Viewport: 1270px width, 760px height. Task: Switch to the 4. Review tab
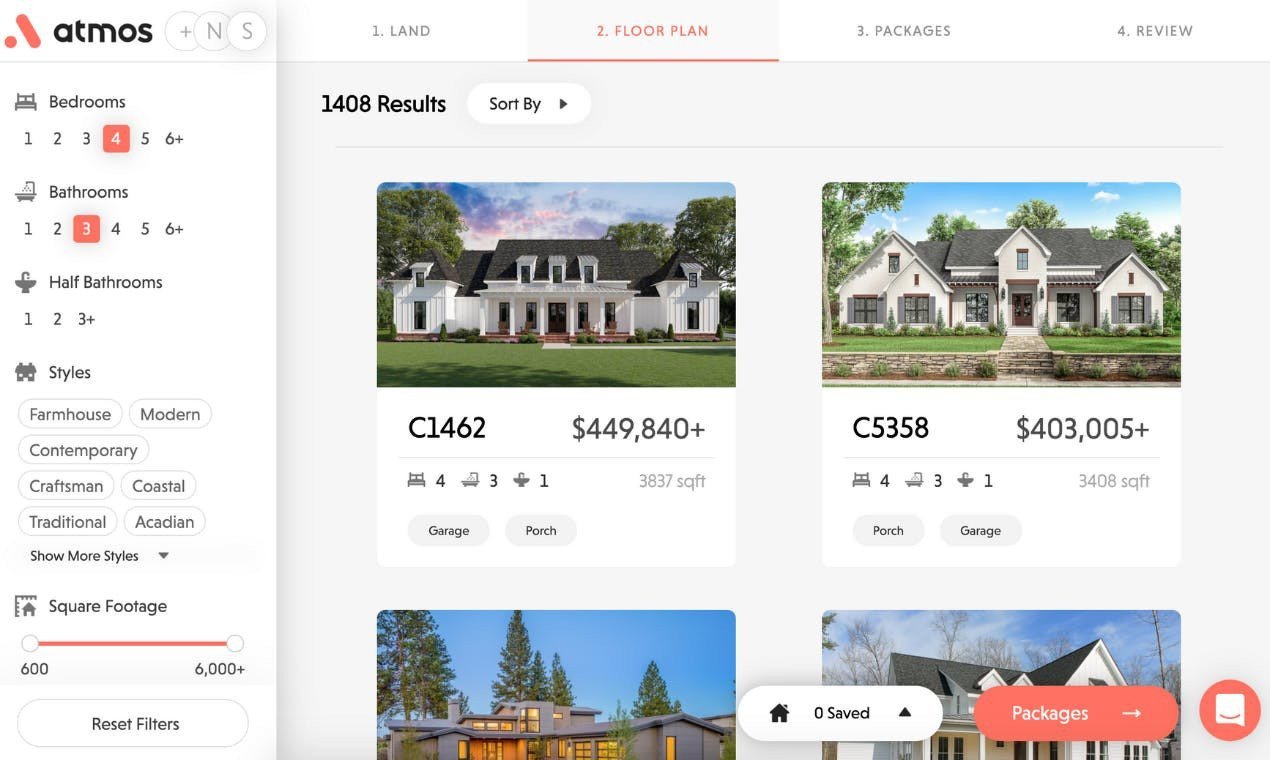pos(1154,31)
